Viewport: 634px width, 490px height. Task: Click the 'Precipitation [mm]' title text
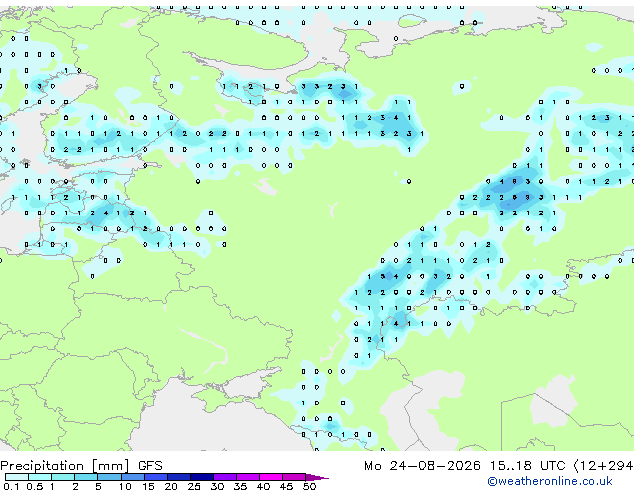[x=65, y=466]
